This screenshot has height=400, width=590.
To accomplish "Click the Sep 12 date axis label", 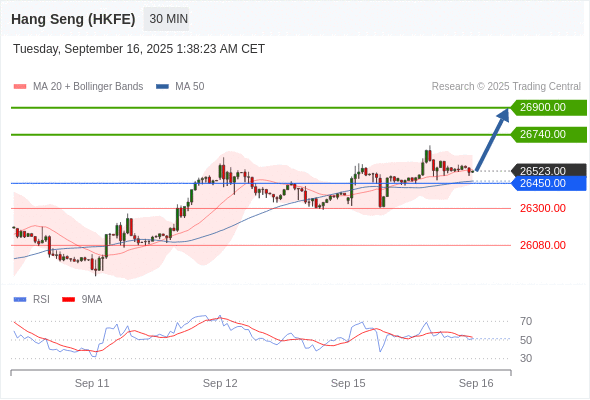I will [x=220, y=383].
